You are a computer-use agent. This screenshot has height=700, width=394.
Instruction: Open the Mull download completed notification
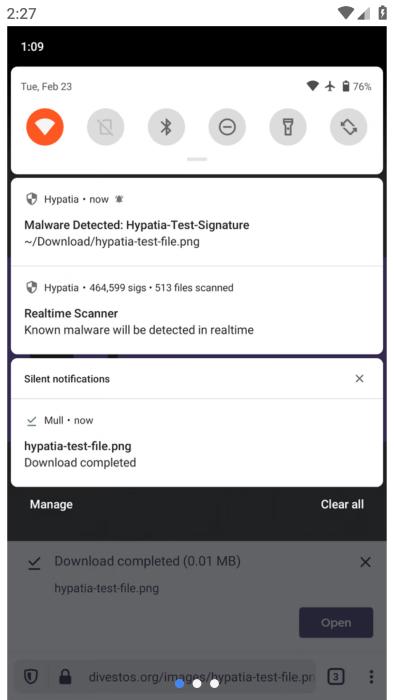coord(197,442)
